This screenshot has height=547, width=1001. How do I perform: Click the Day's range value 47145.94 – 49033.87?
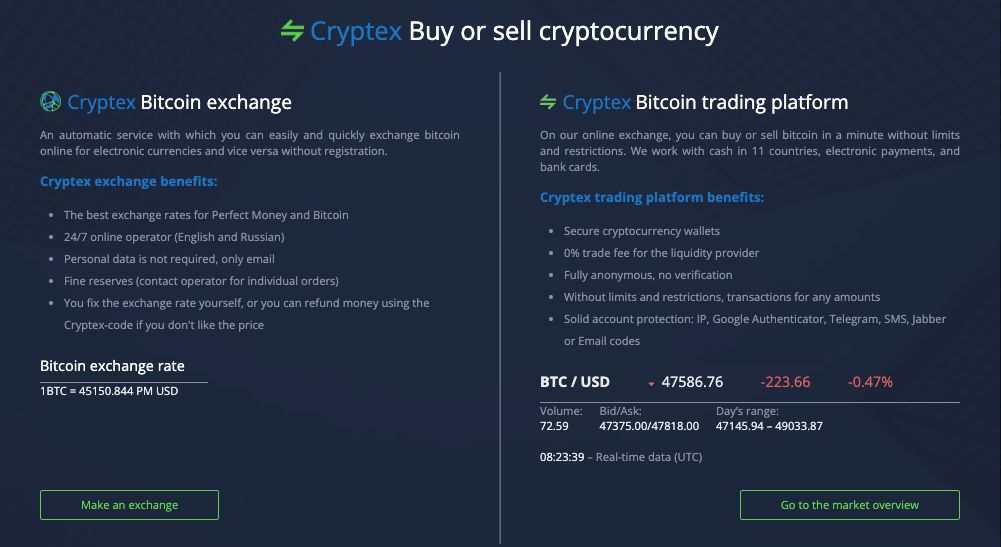point(769,426)
